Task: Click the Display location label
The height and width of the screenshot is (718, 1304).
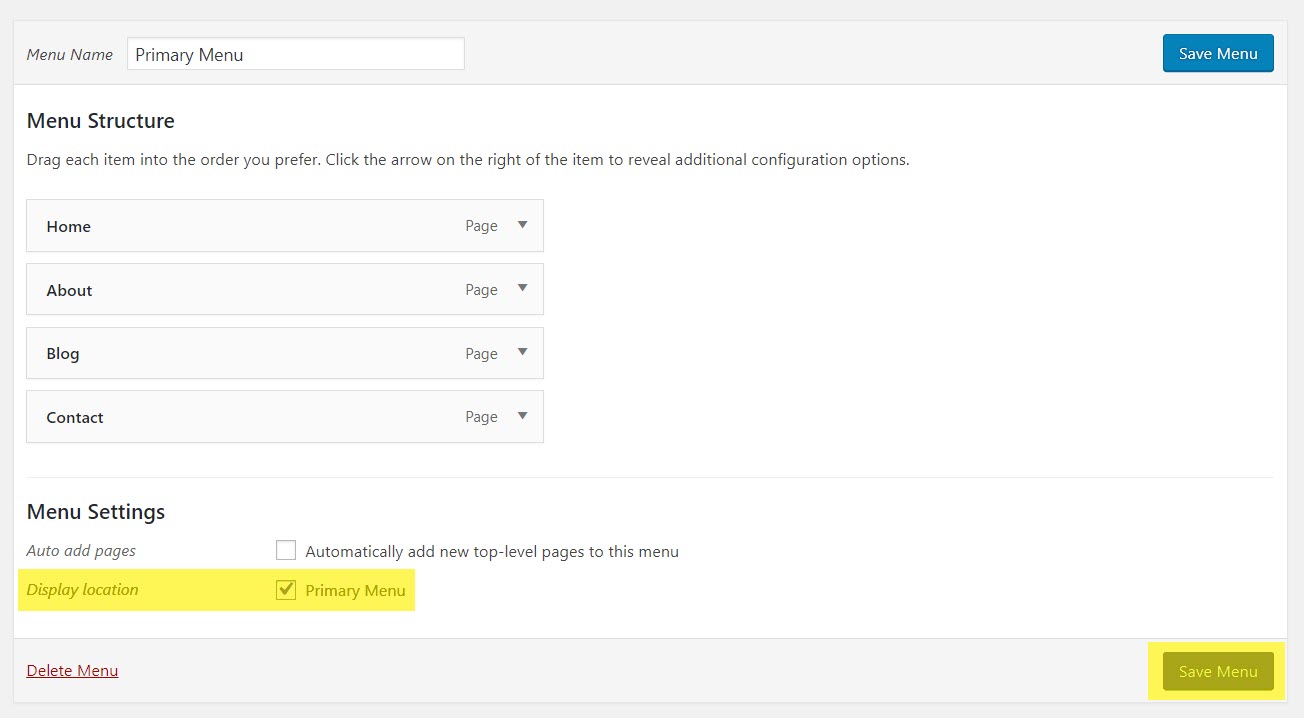Action: (82, 590)
